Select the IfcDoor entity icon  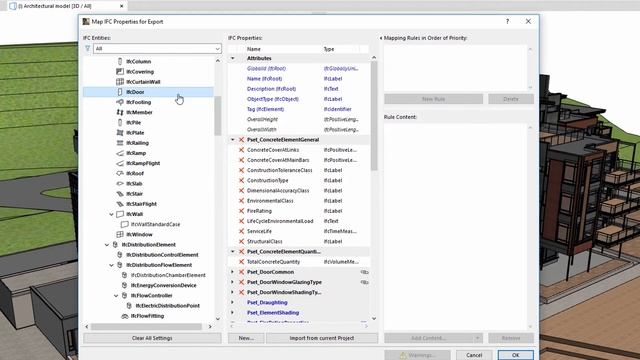pyautogui.click(x=120, y=92)
